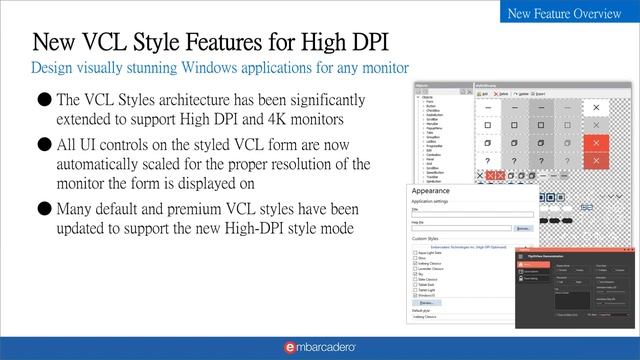
Task: Select the Panel tree item
Action: tap(430, 159)
